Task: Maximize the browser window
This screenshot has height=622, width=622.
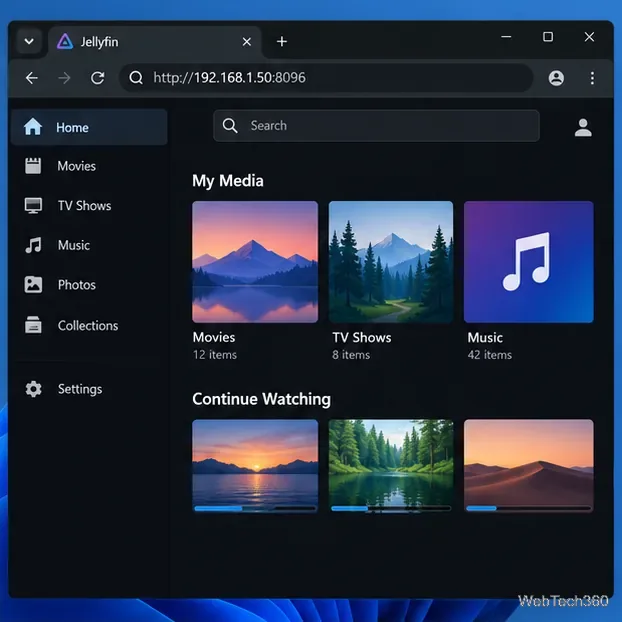Action: point(548,37)
